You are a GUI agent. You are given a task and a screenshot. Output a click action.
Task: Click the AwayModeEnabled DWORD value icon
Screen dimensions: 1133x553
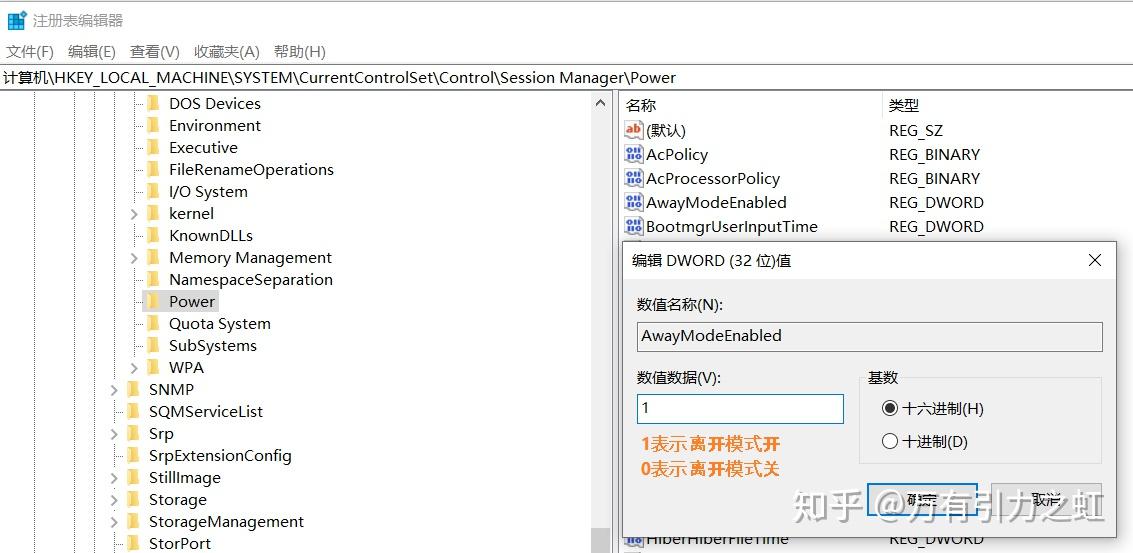pyautogui.click(x=634, y=202)
